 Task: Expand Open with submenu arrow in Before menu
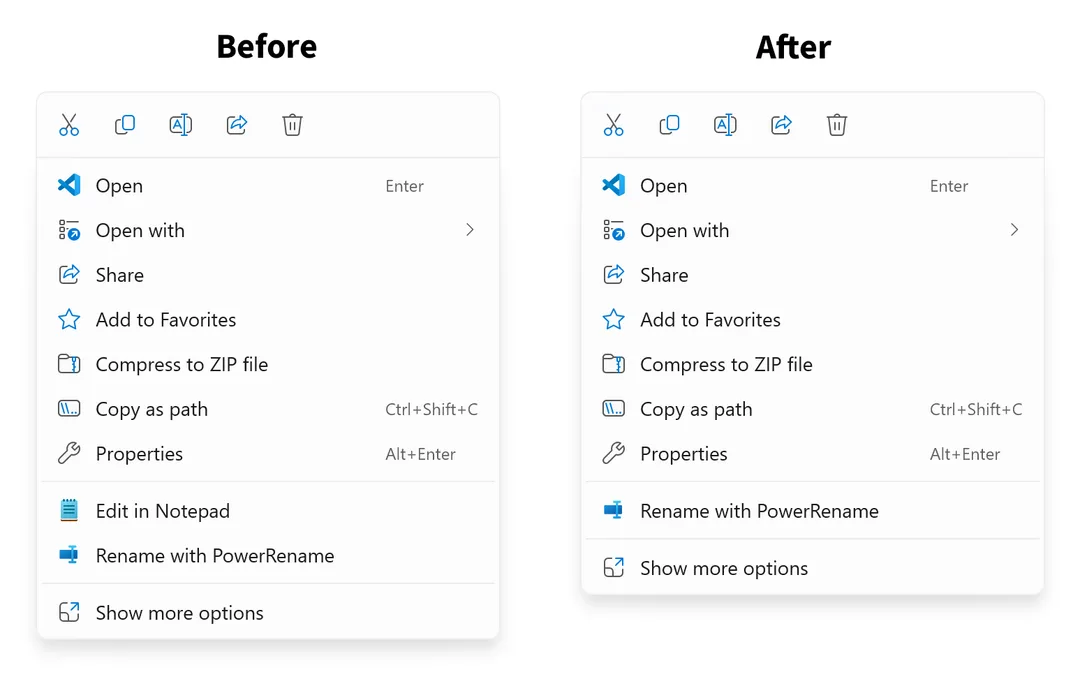[470, 229]
